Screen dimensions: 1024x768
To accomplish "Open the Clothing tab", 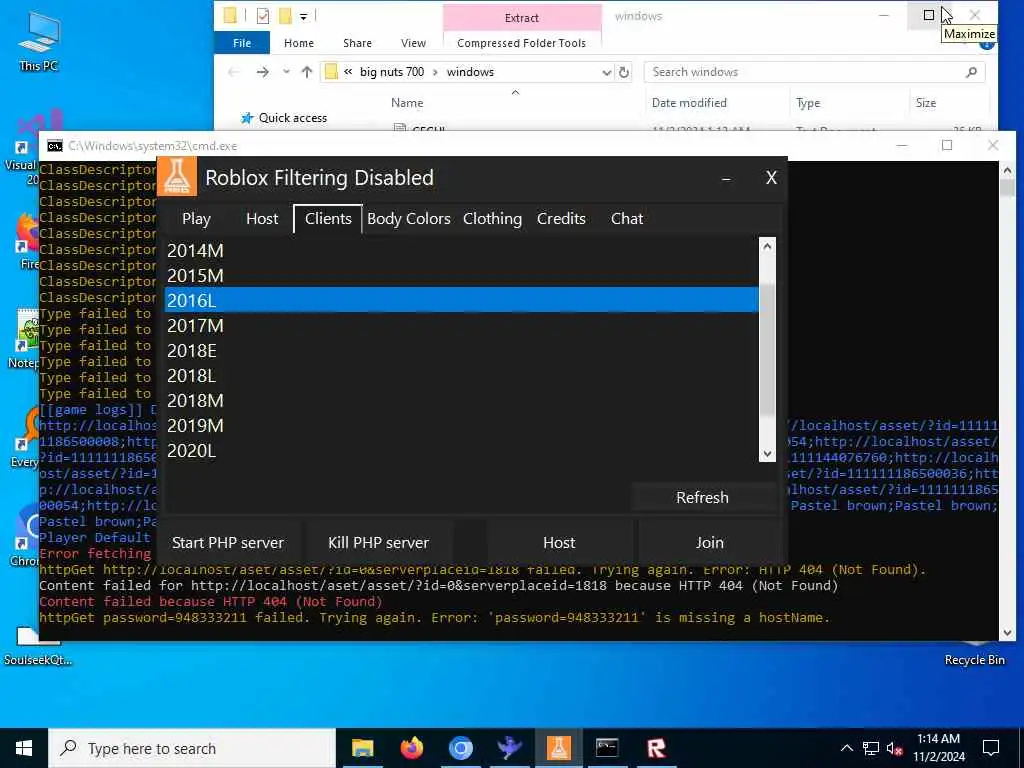I will coord(492,219).
